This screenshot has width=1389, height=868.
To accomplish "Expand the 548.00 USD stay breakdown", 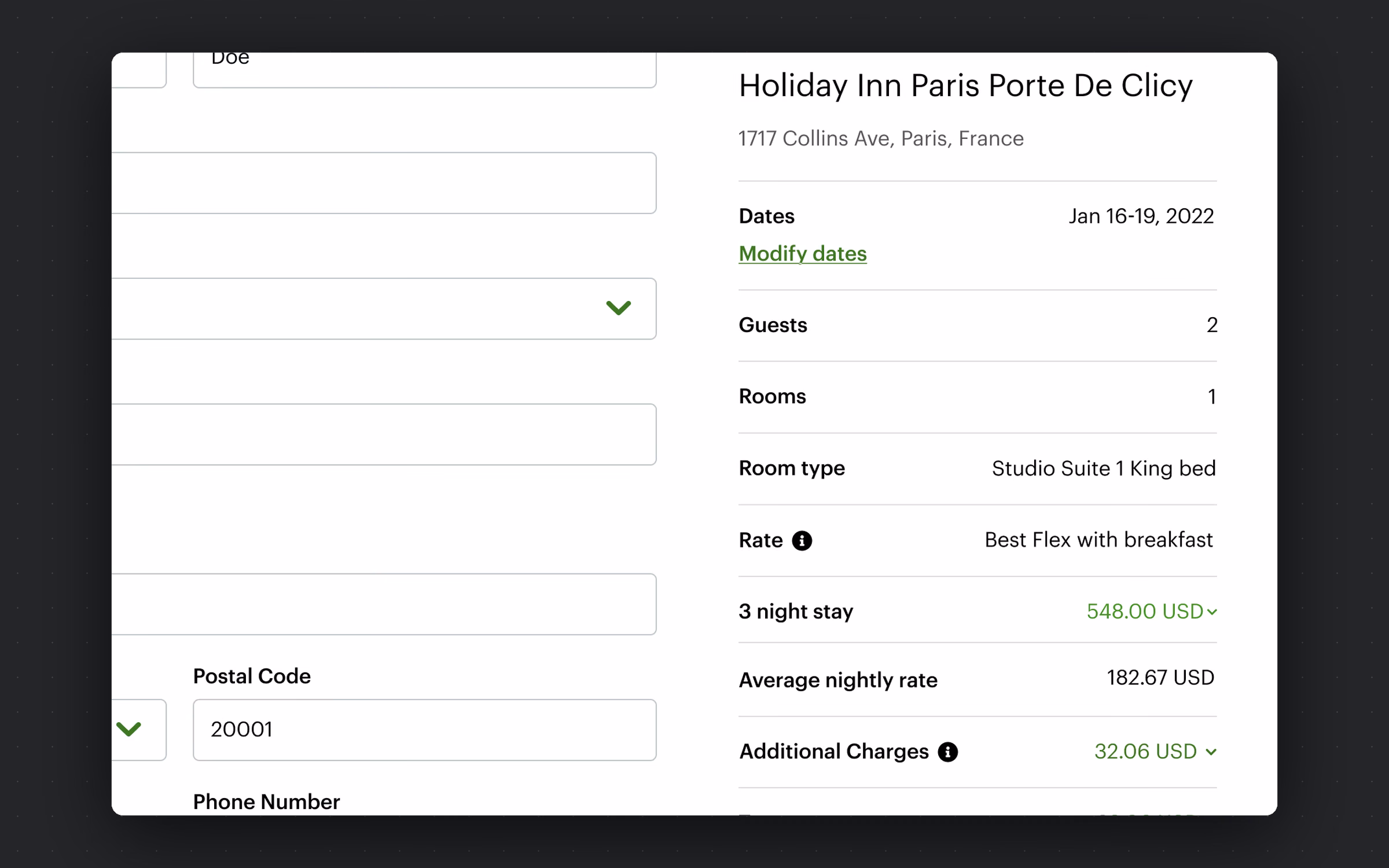I will pos(1152,611).
